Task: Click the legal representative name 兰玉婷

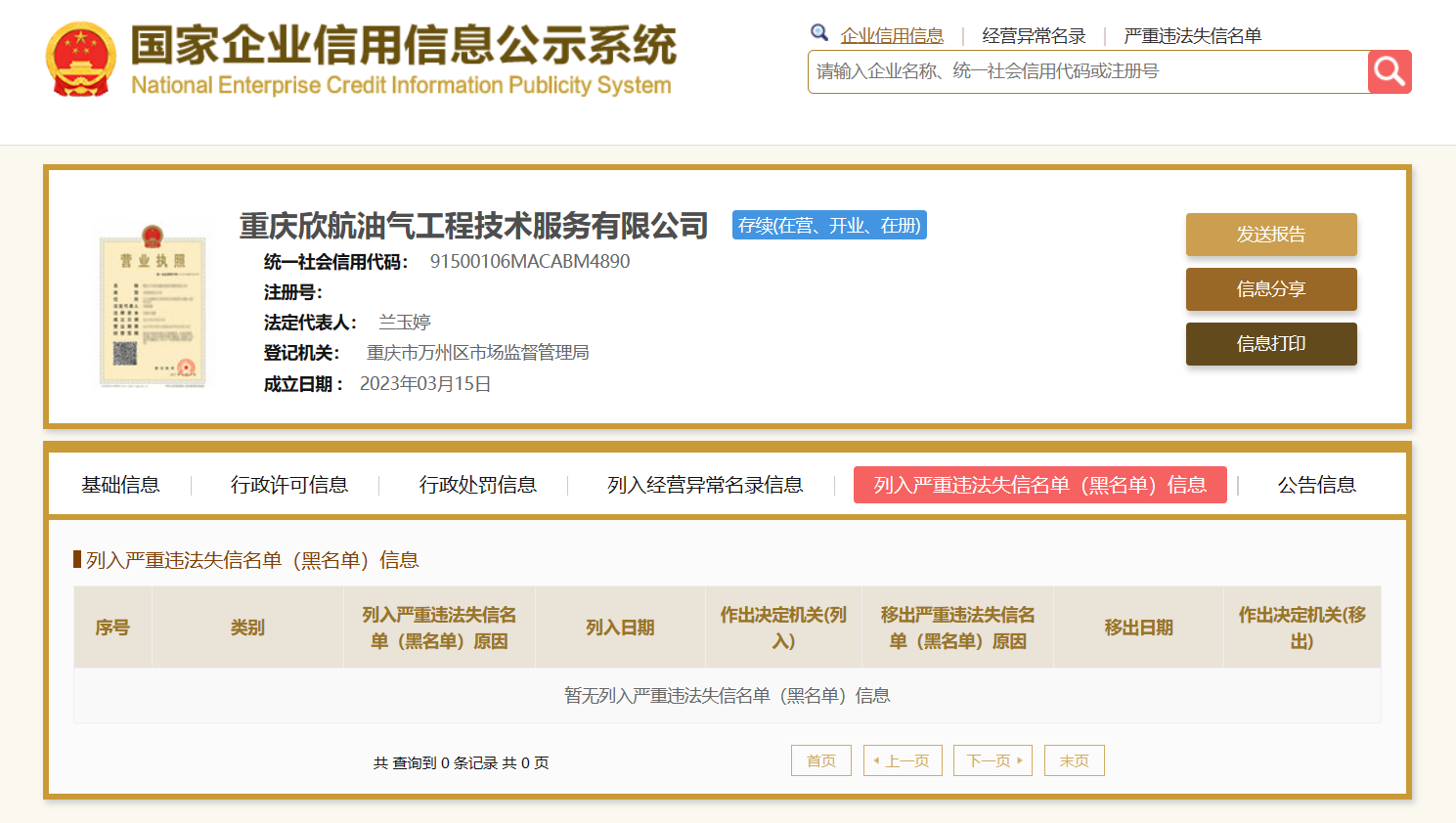Action: pyautogui.click(x=405, y=322)
